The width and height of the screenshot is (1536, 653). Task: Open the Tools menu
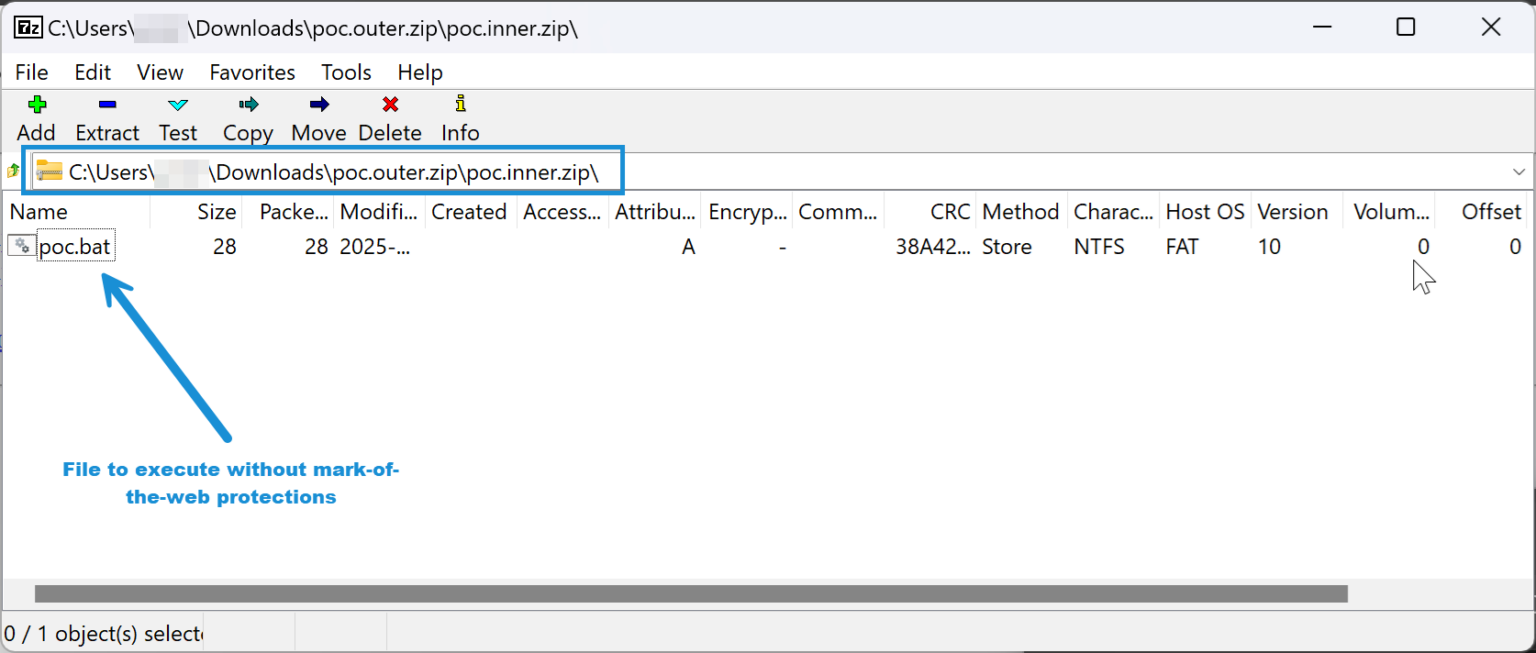click(345, 72)
